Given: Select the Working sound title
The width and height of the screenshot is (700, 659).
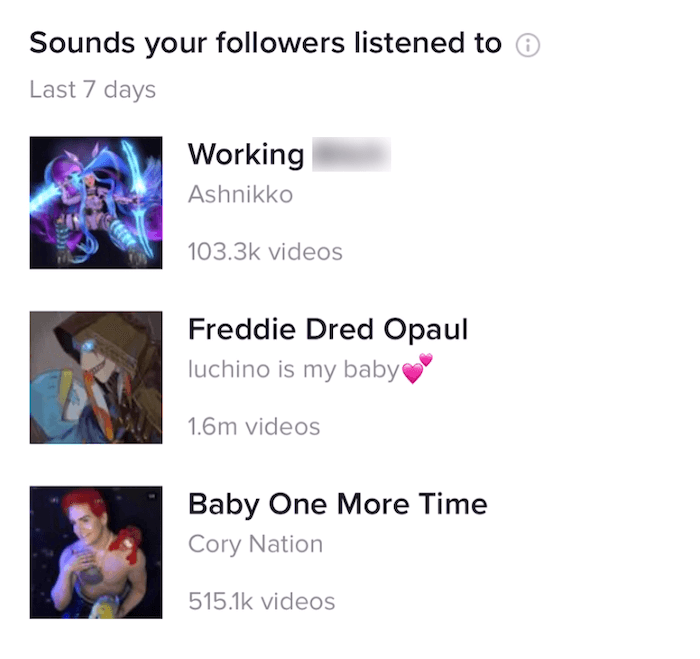Looking at the screenshot, I should [289, 154].
